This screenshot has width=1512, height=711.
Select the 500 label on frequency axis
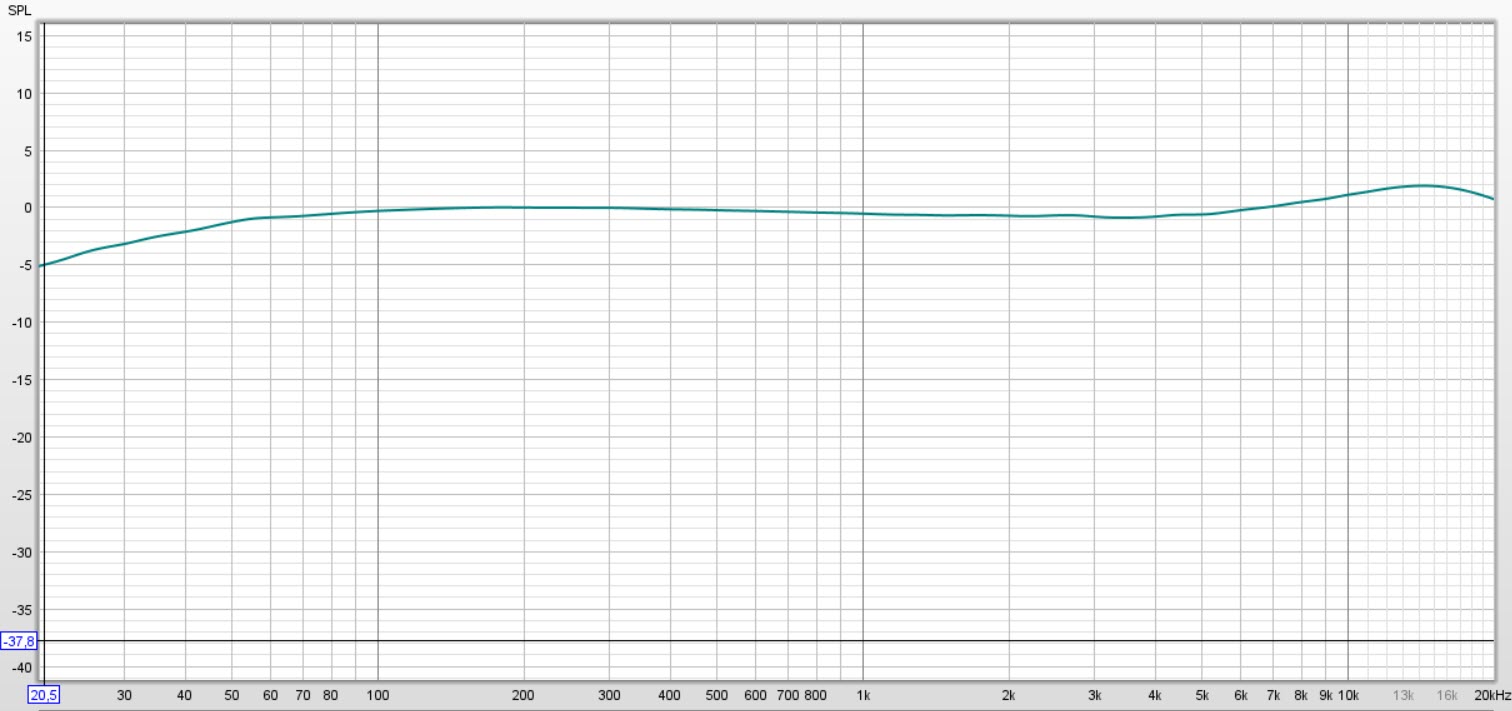coord(717,695)
